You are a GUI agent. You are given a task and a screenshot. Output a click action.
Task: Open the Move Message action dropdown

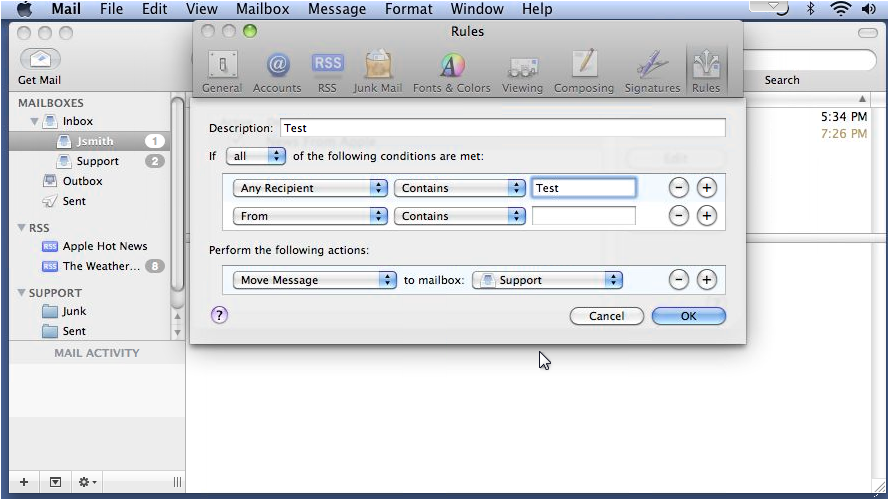pyautogui.click(x=314, y=280)
